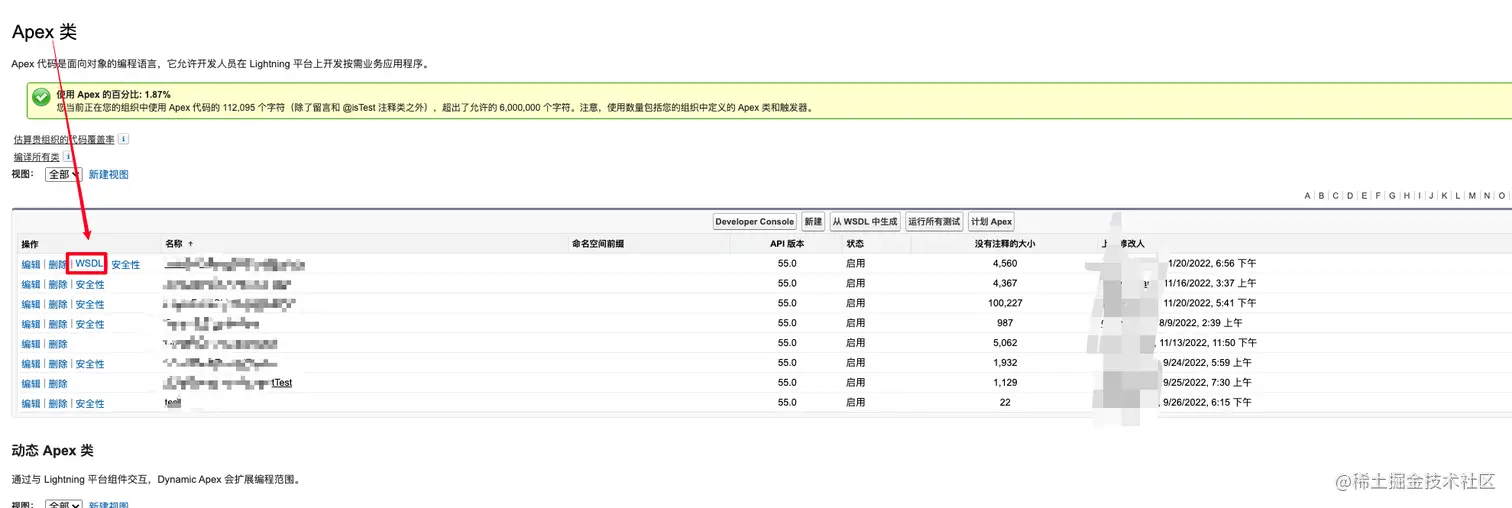Click 编辑 in the row sized 5,062
The height and width of the screenshot is (508, 1512).
click(x=31, y=344)
